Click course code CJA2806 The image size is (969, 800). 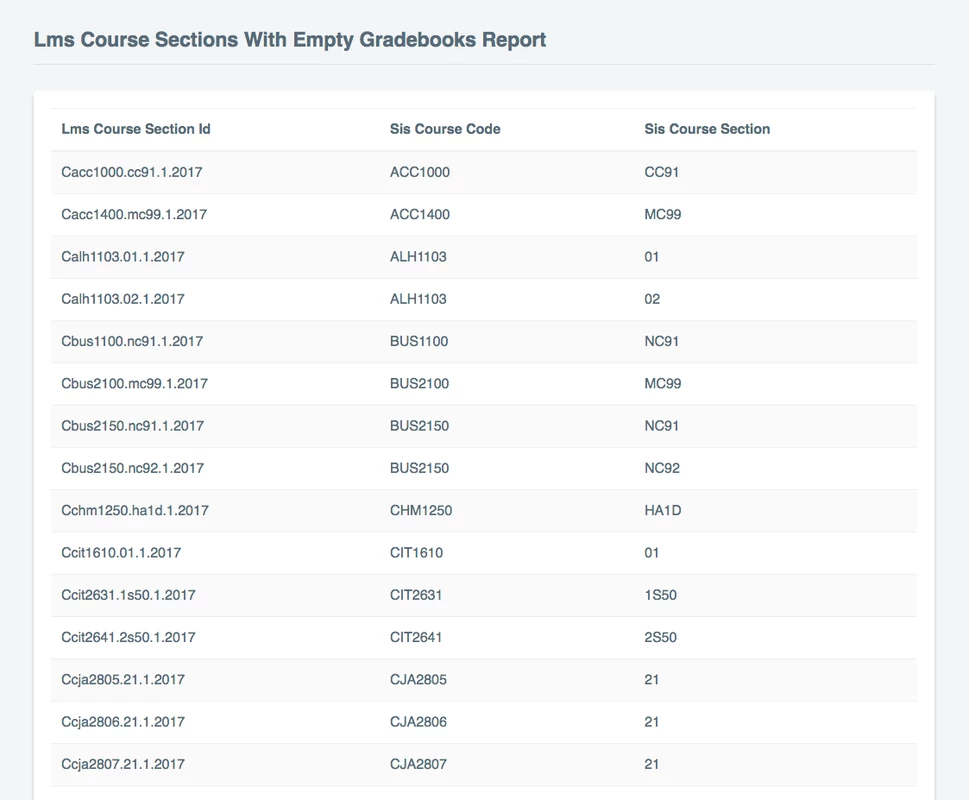[x=418, y=722]
